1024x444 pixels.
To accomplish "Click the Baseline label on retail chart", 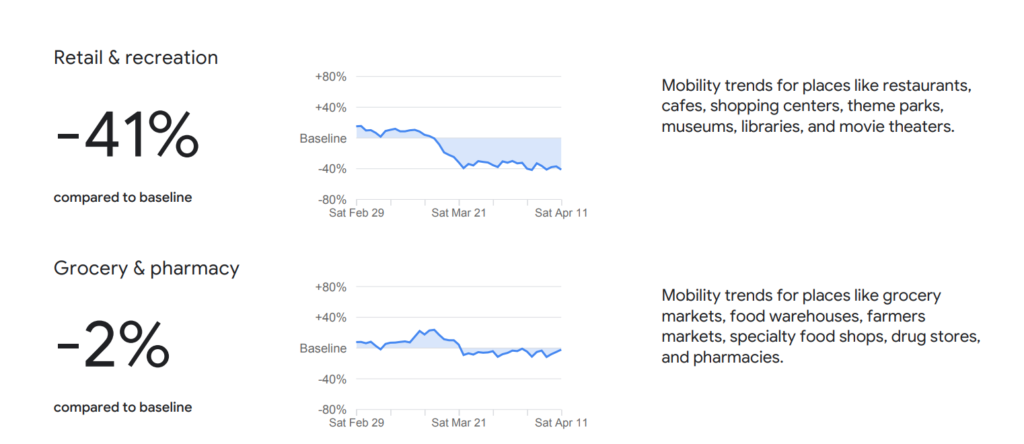I will click(x=323, y=138).
